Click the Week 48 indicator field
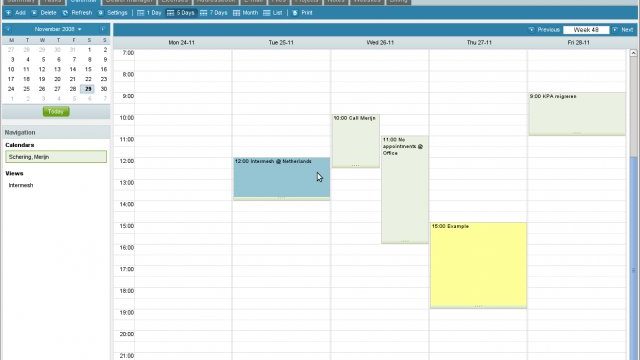Screen dimensions: 640x360 click(586, 29)
